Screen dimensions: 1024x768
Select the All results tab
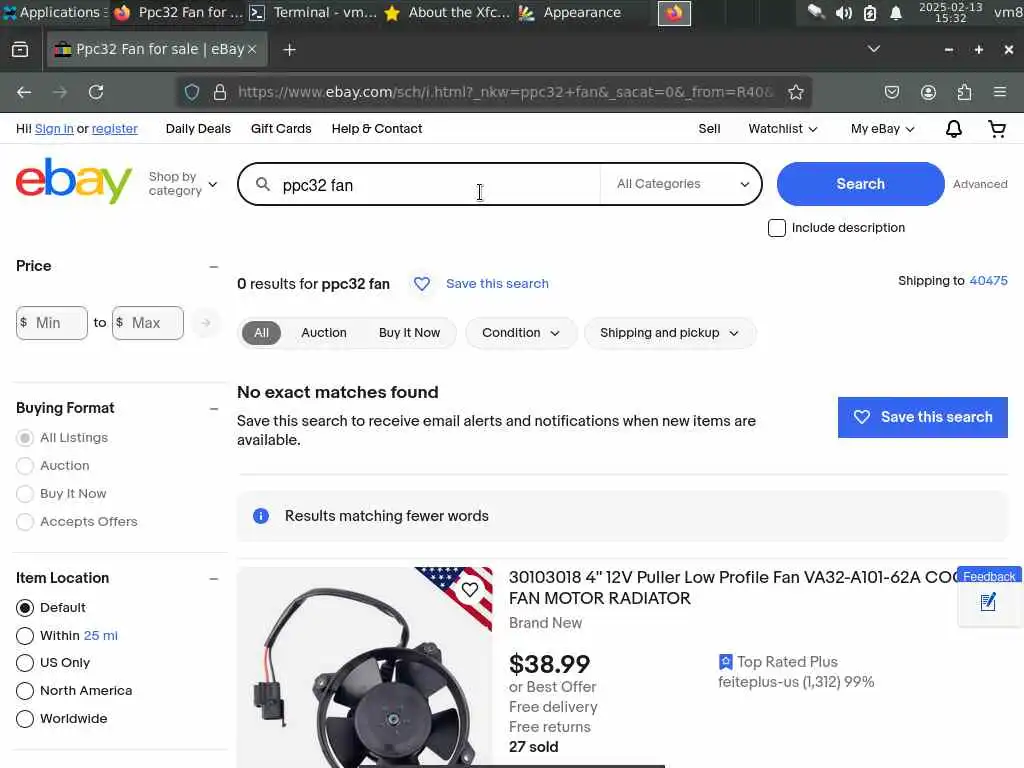[261, 333]
